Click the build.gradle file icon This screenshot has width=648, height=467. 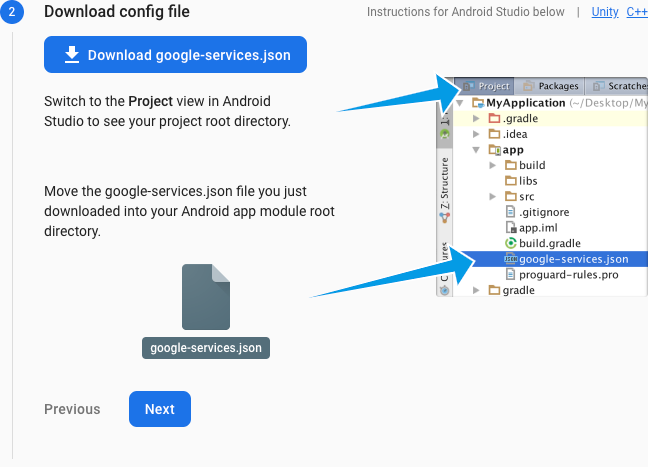(510, 243)
